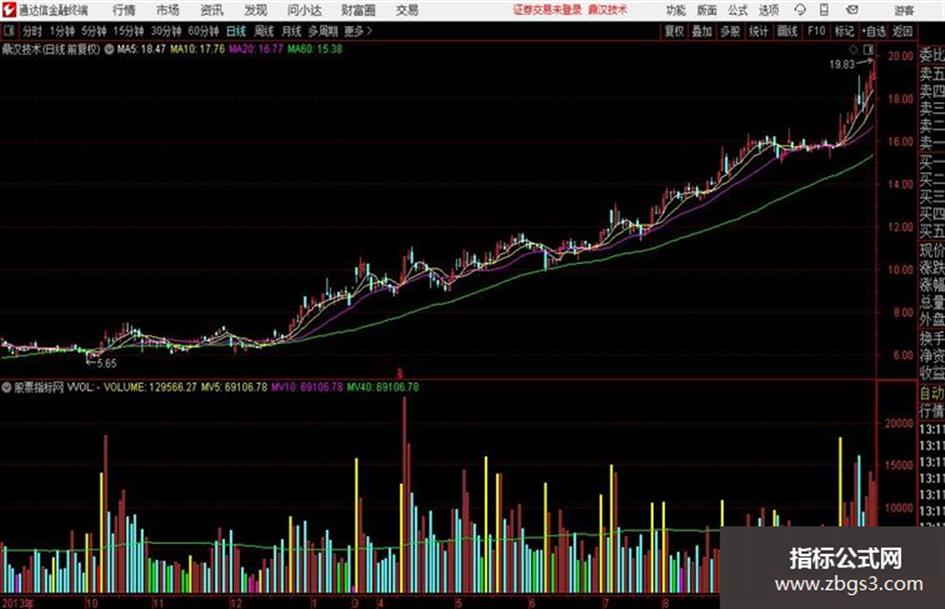Image resolution: width=945 pixels, height=609 pixels.
Task: Click the 5.65 low price label
Action: pyautogui.click(x=107, y=363)
